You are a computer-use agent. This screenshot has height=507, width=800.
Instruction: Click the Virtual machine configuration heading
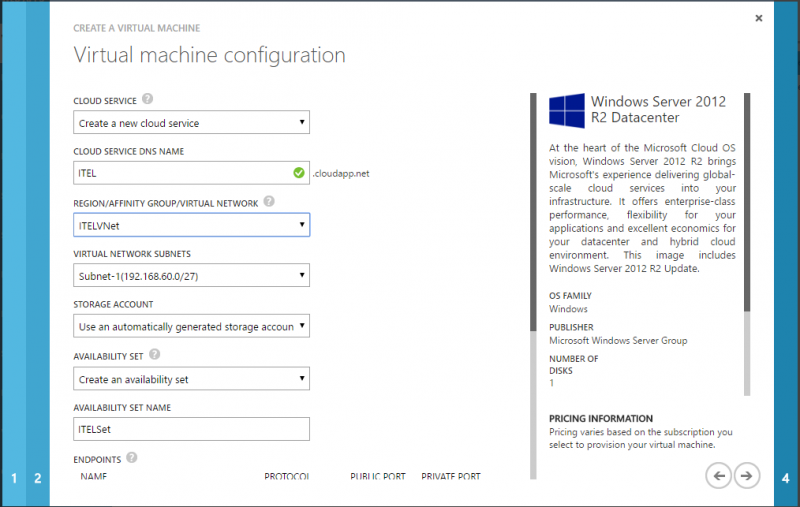tap(209, 55)
